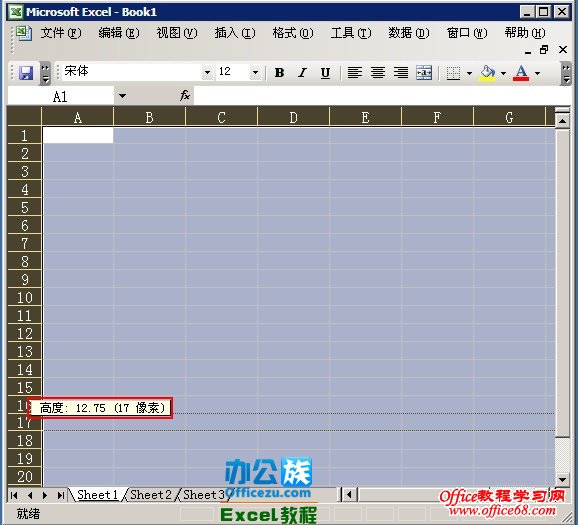Click vertical scrollbar up arrow
This screenshot has width=578, height=525.
(x=563, y=121)
